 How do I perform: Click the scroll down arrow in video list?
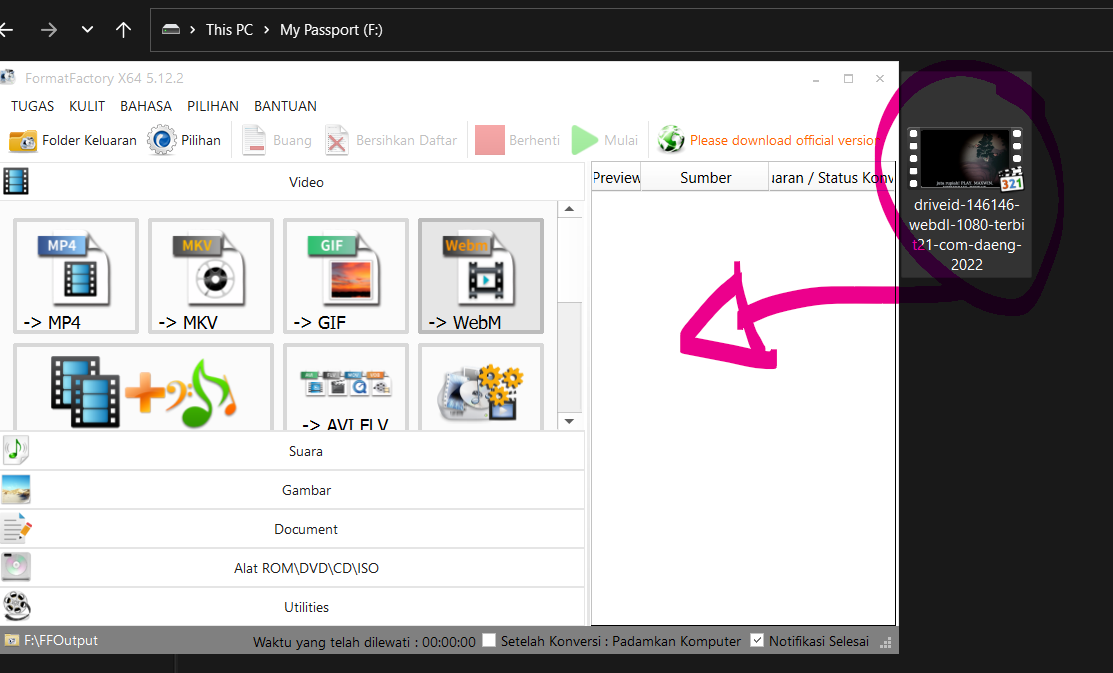(x=569, y=421)
